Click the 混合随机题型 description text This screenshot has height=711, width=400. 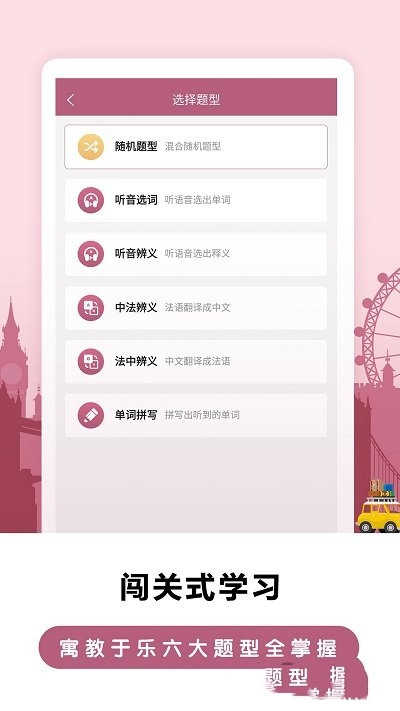point(193,146)
